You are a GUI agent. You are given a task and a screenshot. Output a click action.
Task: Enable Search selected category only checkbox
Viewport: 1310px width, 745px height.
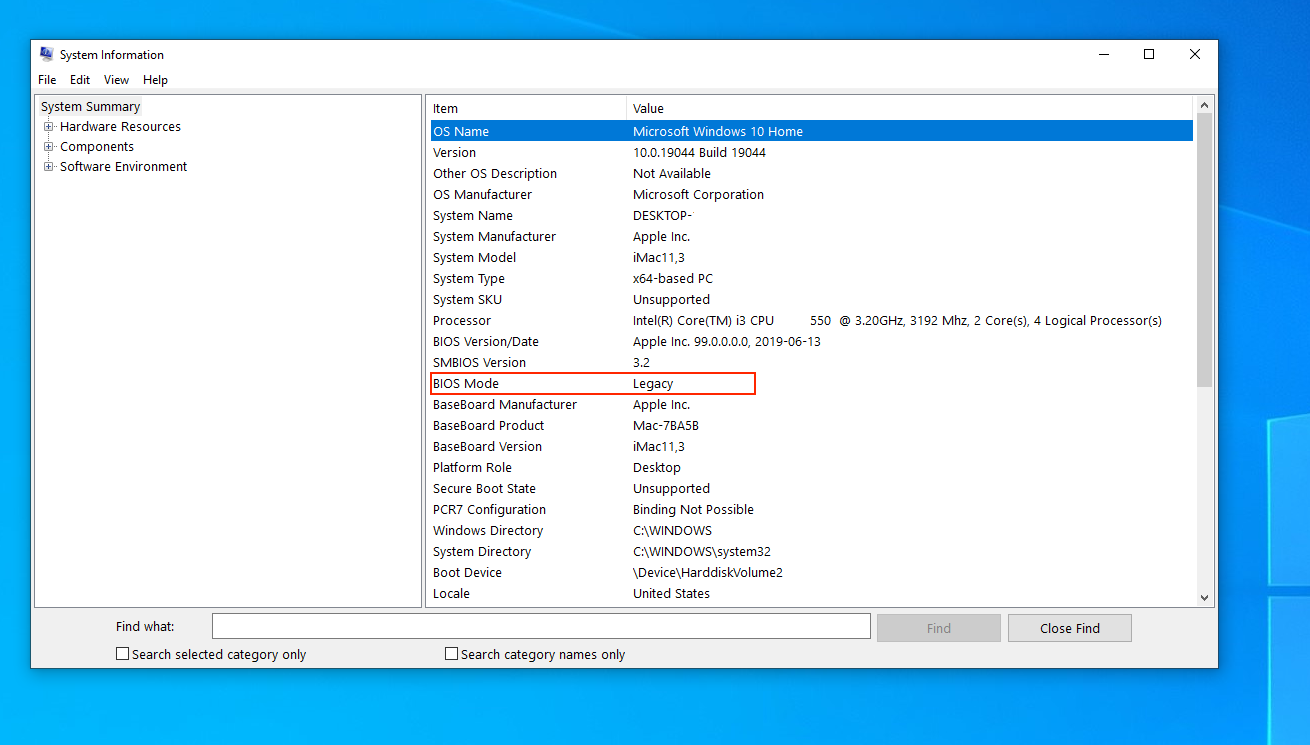(123, 654)
